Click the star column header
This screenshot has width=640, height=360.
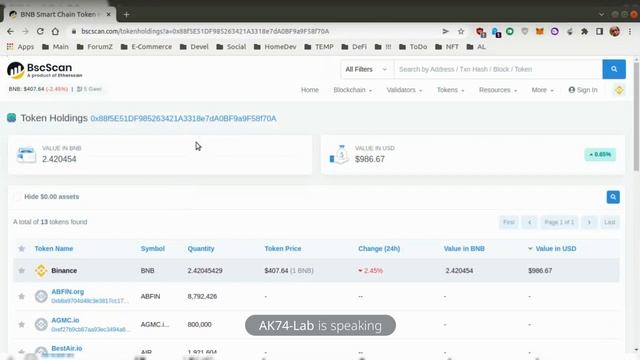[x=22, y=249]
